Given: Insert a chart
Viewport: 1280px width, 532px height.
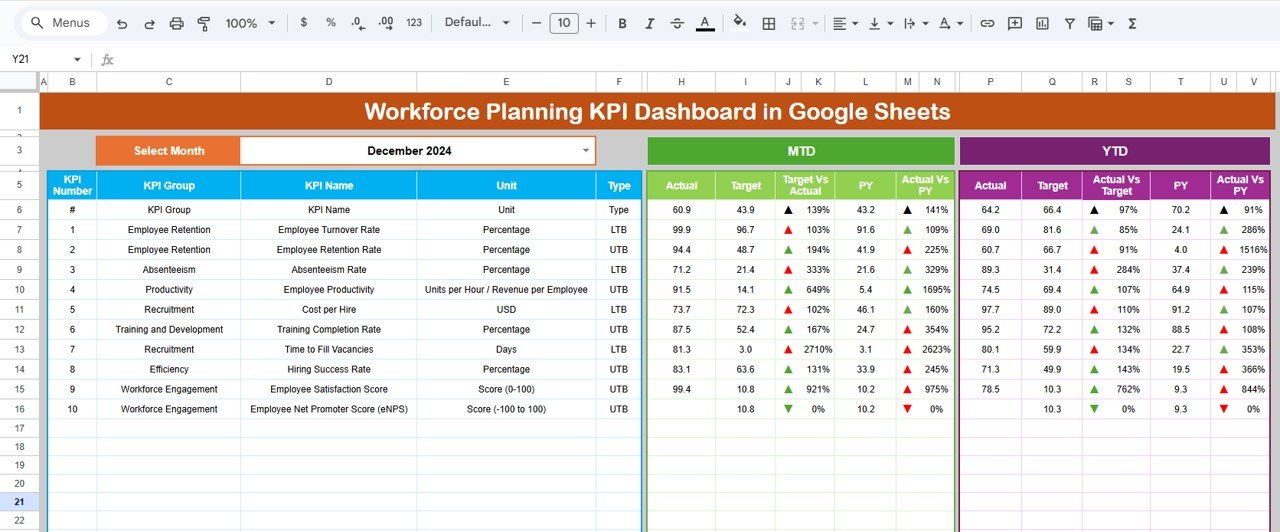Looking at the screenshot, I should point(1042,23).
